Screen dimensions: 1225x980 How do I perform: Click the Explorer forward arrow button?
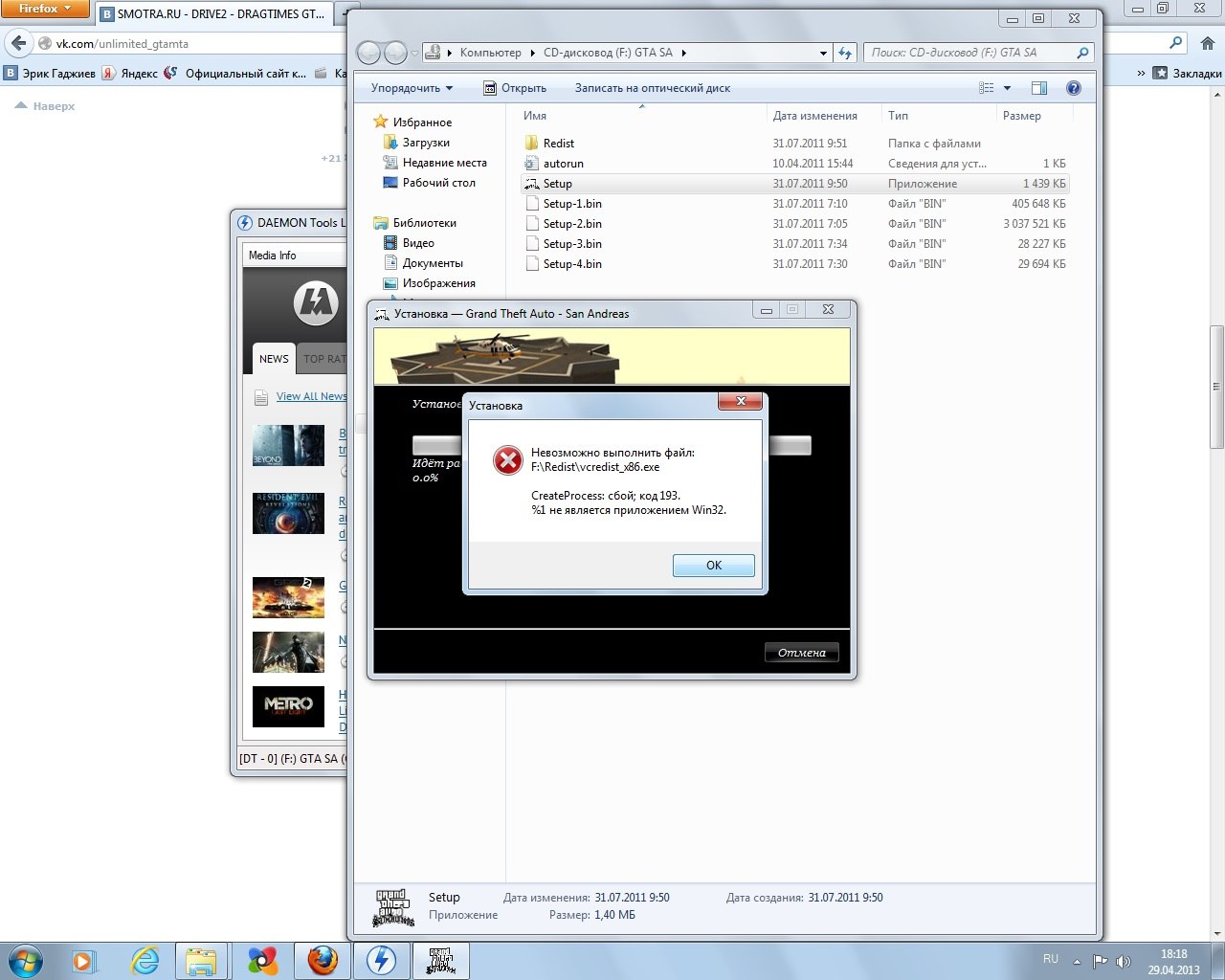click(x=395, y=53)
